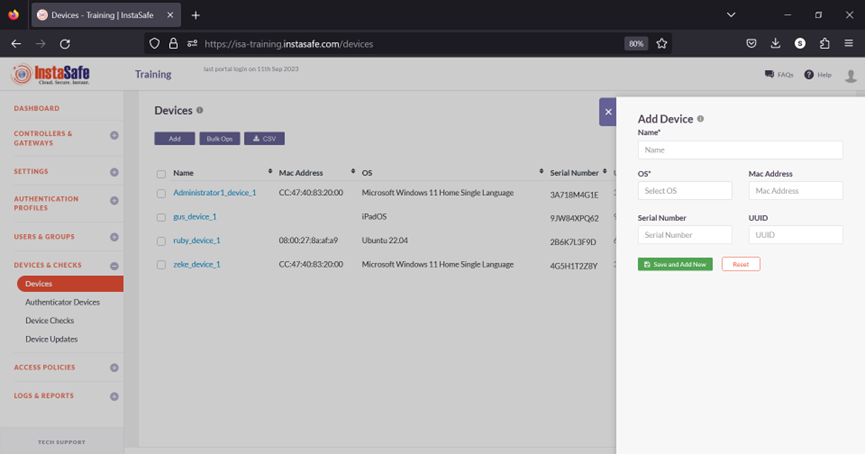Open the FAQs chat icon

(x=769, y=75)
